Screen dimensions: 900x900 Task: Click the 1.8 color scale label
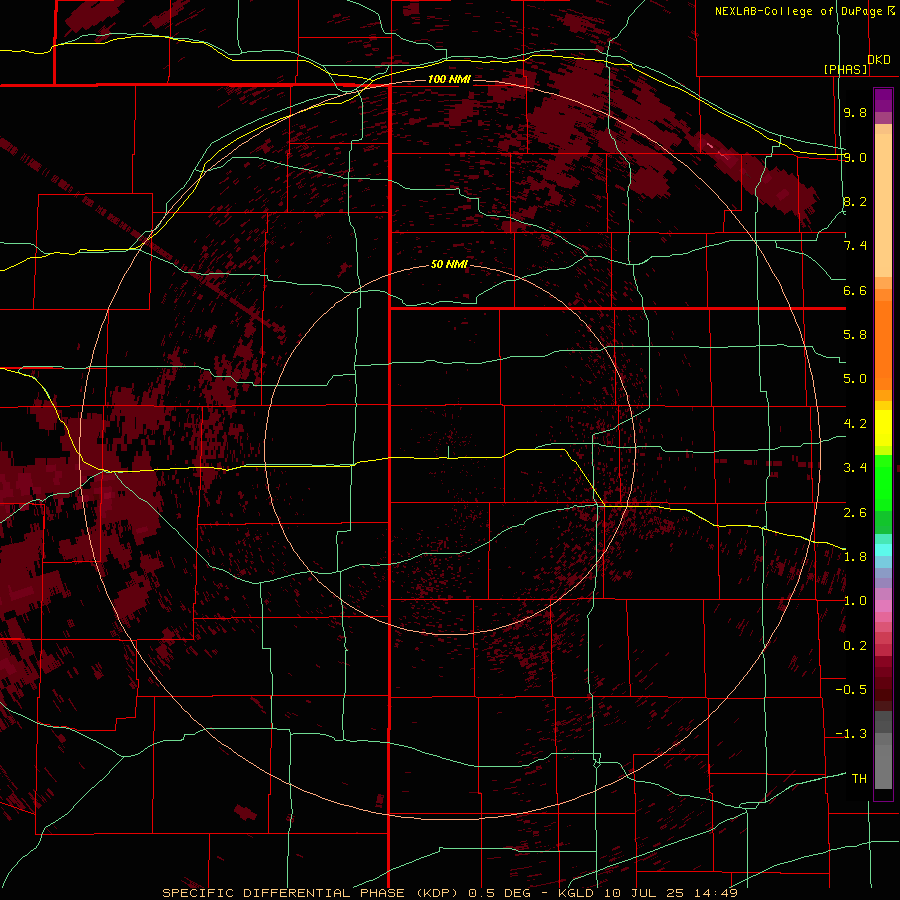click(855, 557)
